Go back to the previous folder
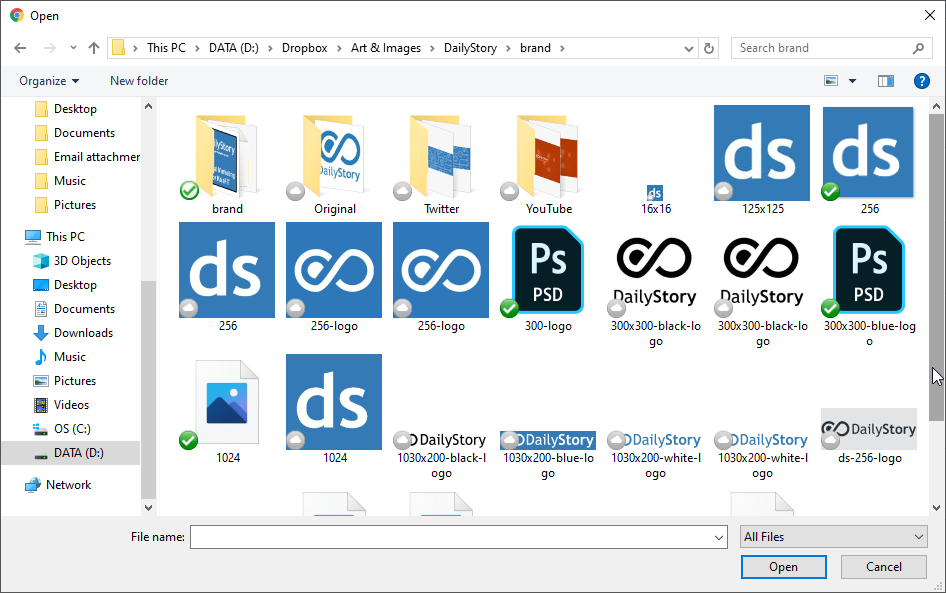This screenshot has width=946, height=593. tap(20, 48)
